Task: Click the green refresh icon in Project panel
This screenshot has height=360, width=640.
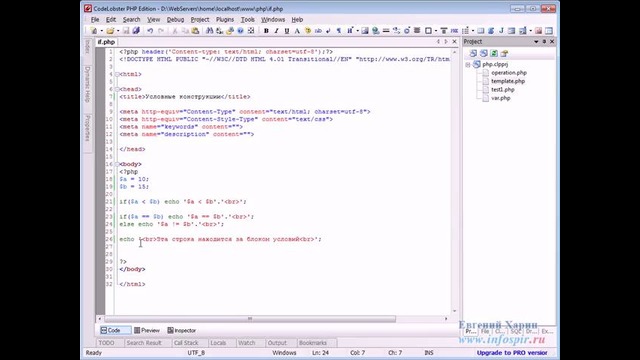Action: point(494,53)
